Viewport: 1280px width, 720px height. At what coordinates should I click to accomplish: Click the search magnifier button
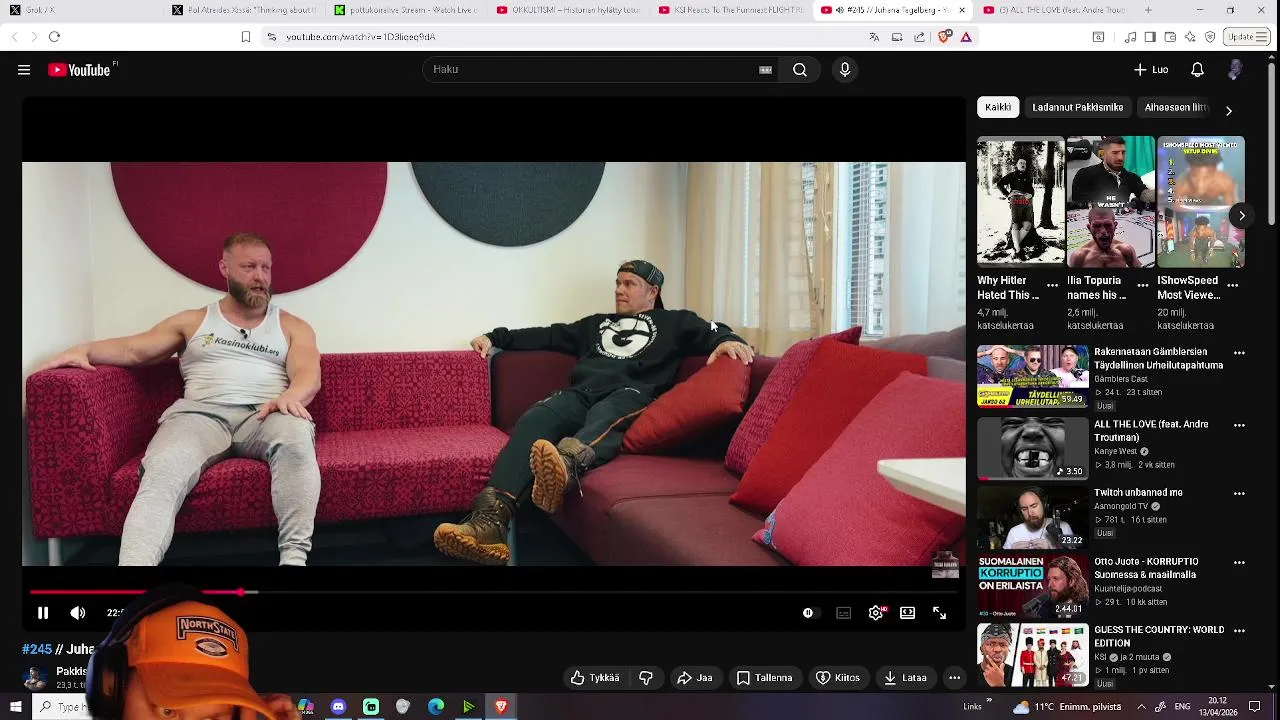[x=800, y=70]
